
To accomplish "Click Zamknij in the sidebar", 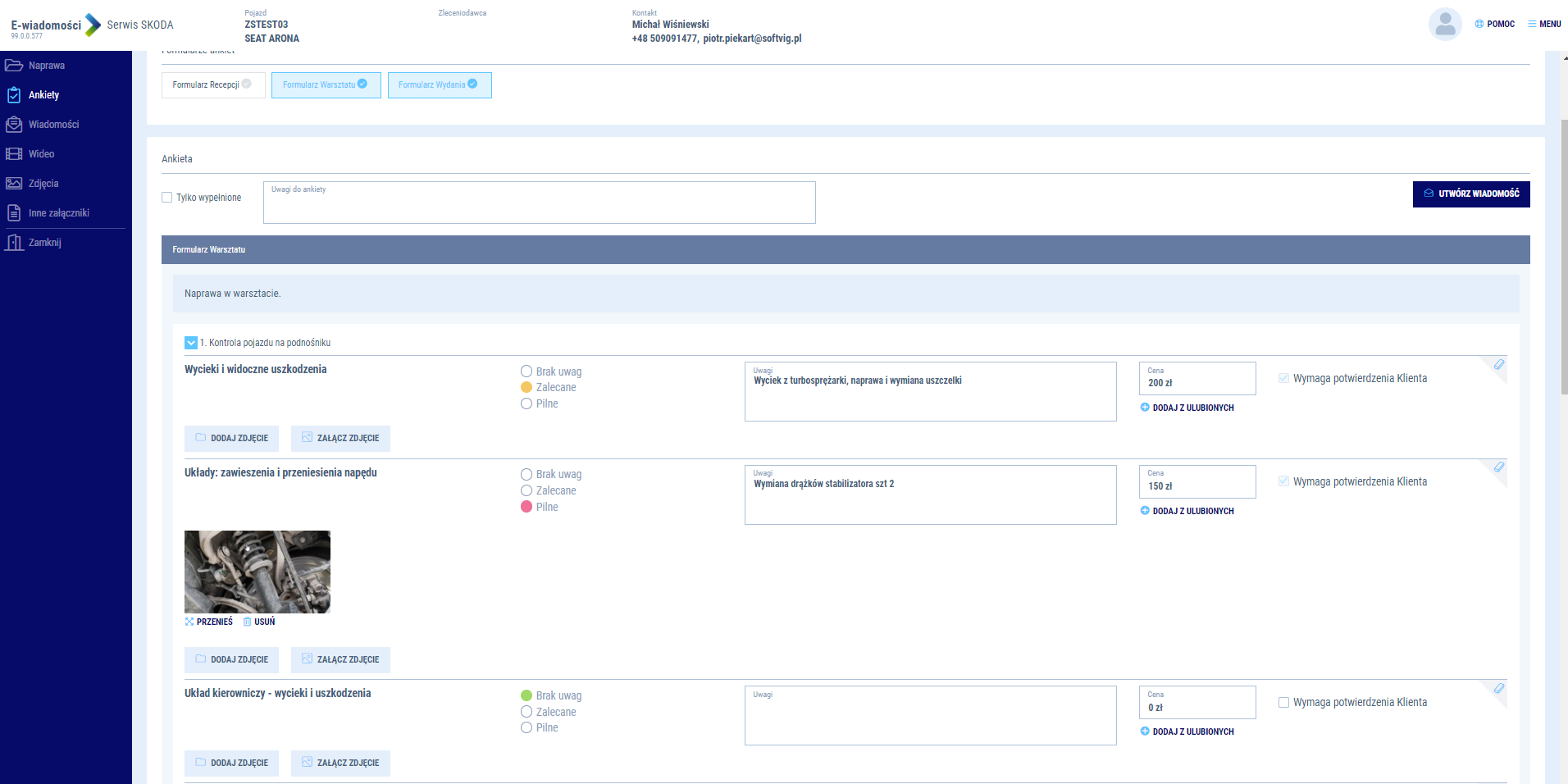I will (x=44, y=243).
